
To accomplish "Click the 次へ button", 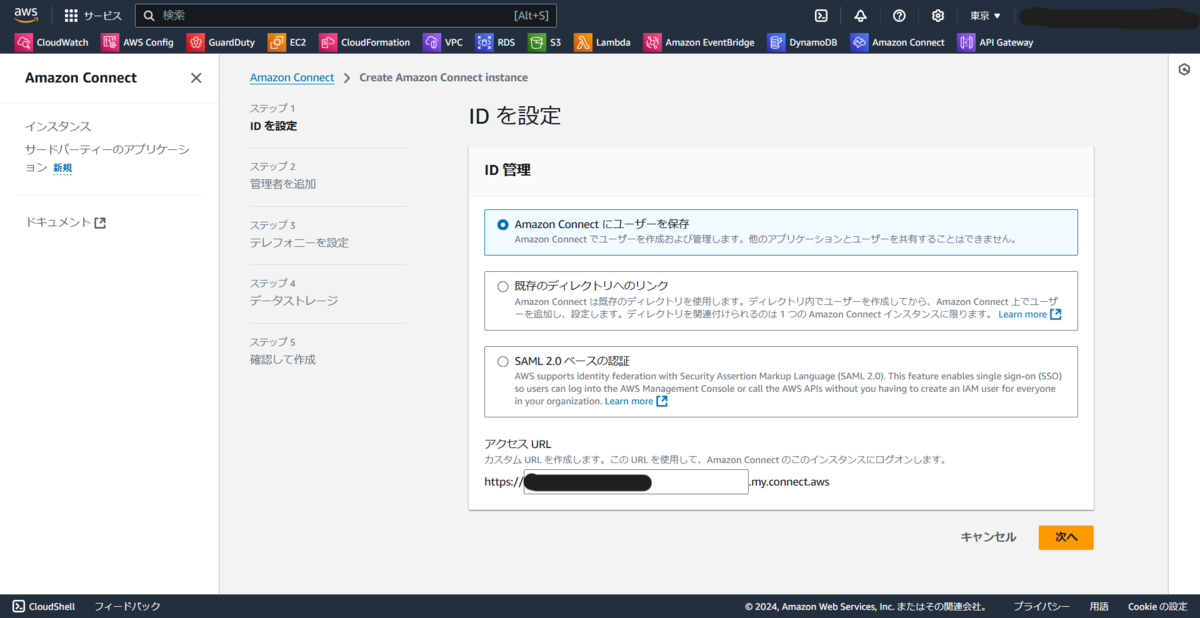I will [1066, 537].
